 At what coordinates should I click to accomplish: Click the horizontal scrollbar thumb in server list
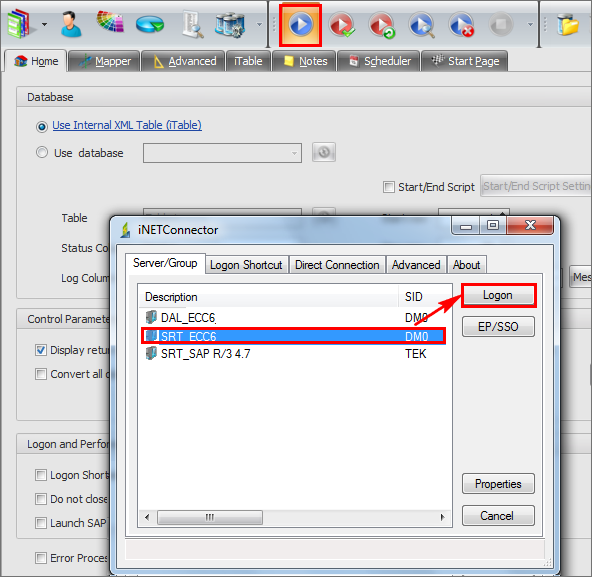pos(210,517)
